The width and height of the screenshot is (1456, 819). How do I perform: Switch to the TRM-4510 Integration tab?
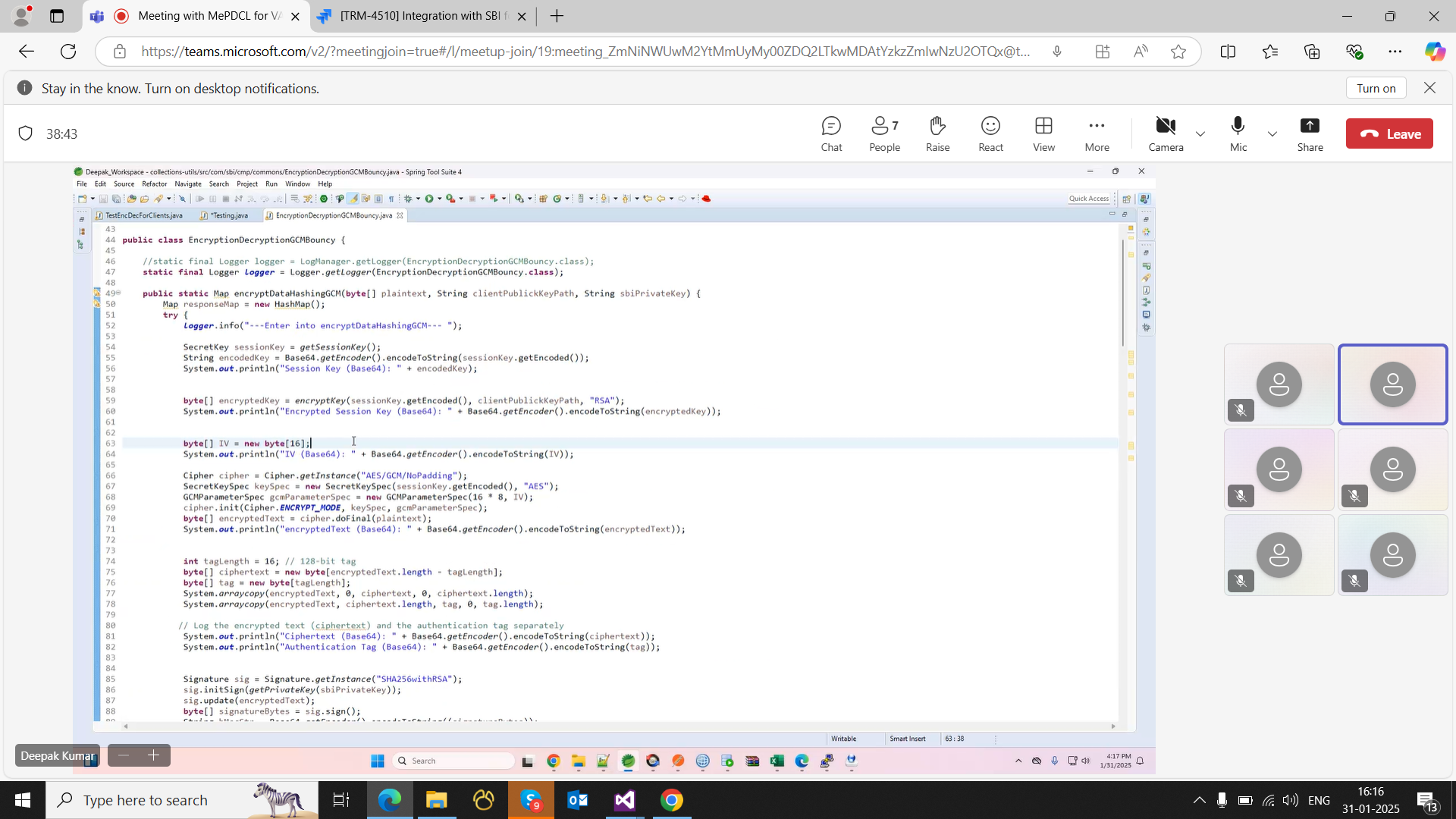tap(421, 16)
